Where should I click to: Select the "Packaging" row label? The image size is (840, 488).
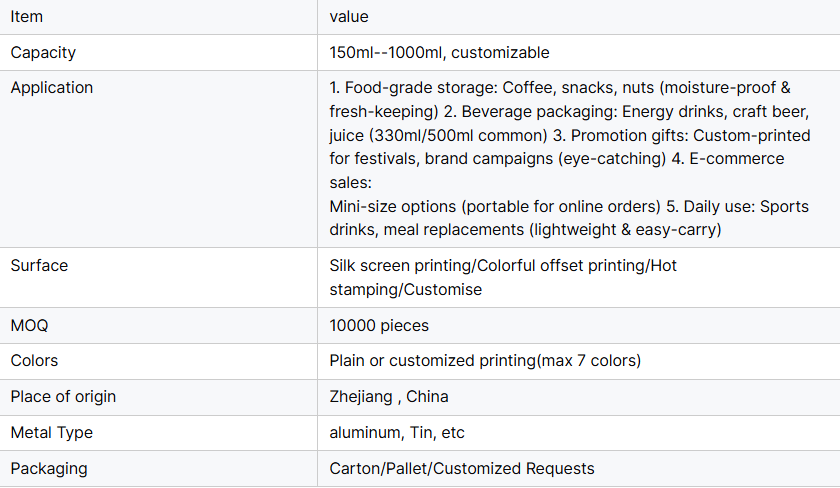49,469
